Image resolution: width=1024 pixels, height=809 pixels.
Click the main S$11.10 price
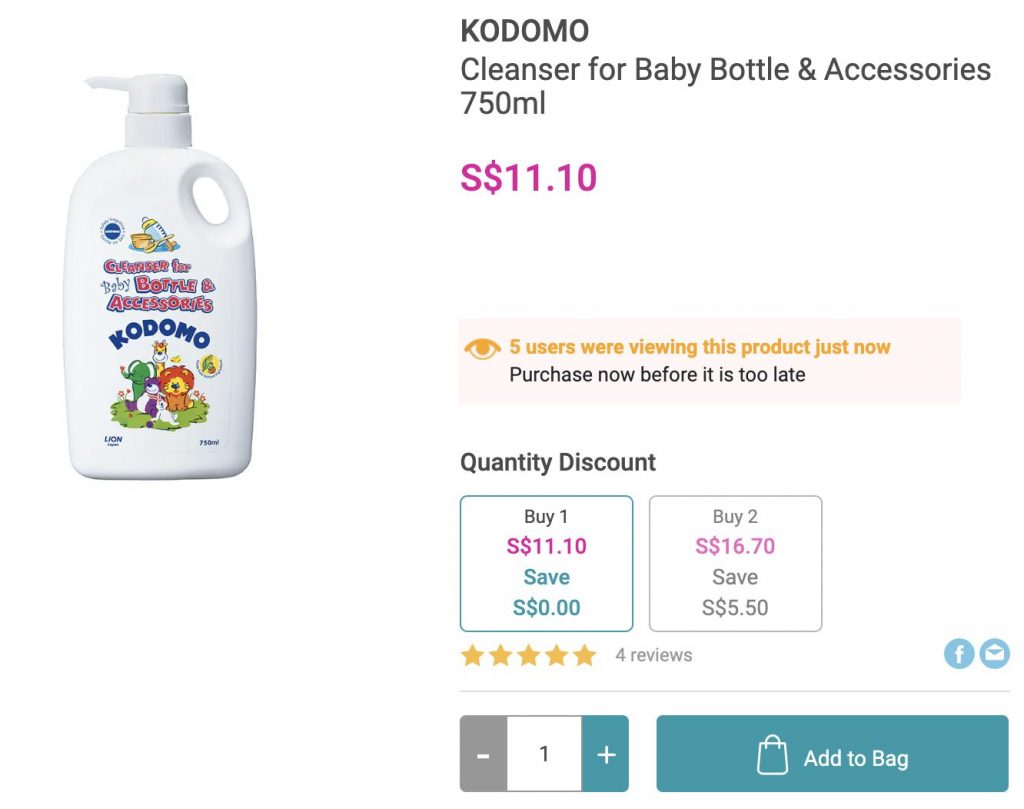coord(528,178)
